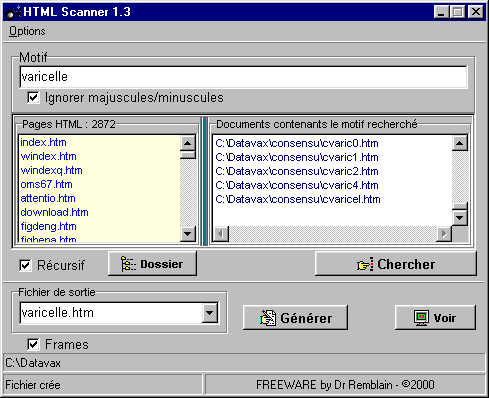This screenshot has height=398, width=489.
Task: Click pages list scroll down arrow
Action: (x=188, y=234)
